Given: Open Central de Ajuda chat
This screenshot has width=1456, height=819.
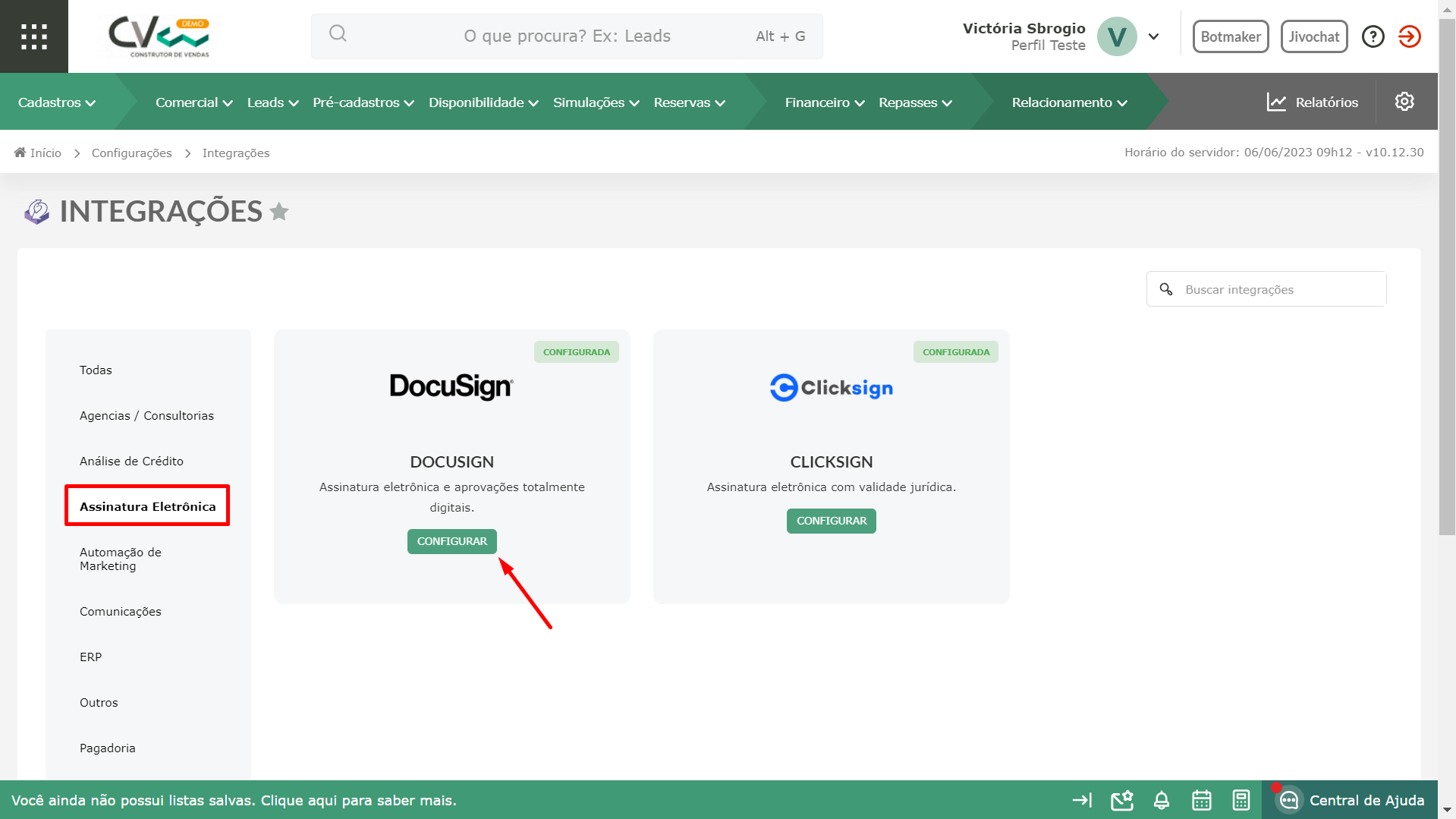Looking at the screenshot, I should coord(1350,800).
